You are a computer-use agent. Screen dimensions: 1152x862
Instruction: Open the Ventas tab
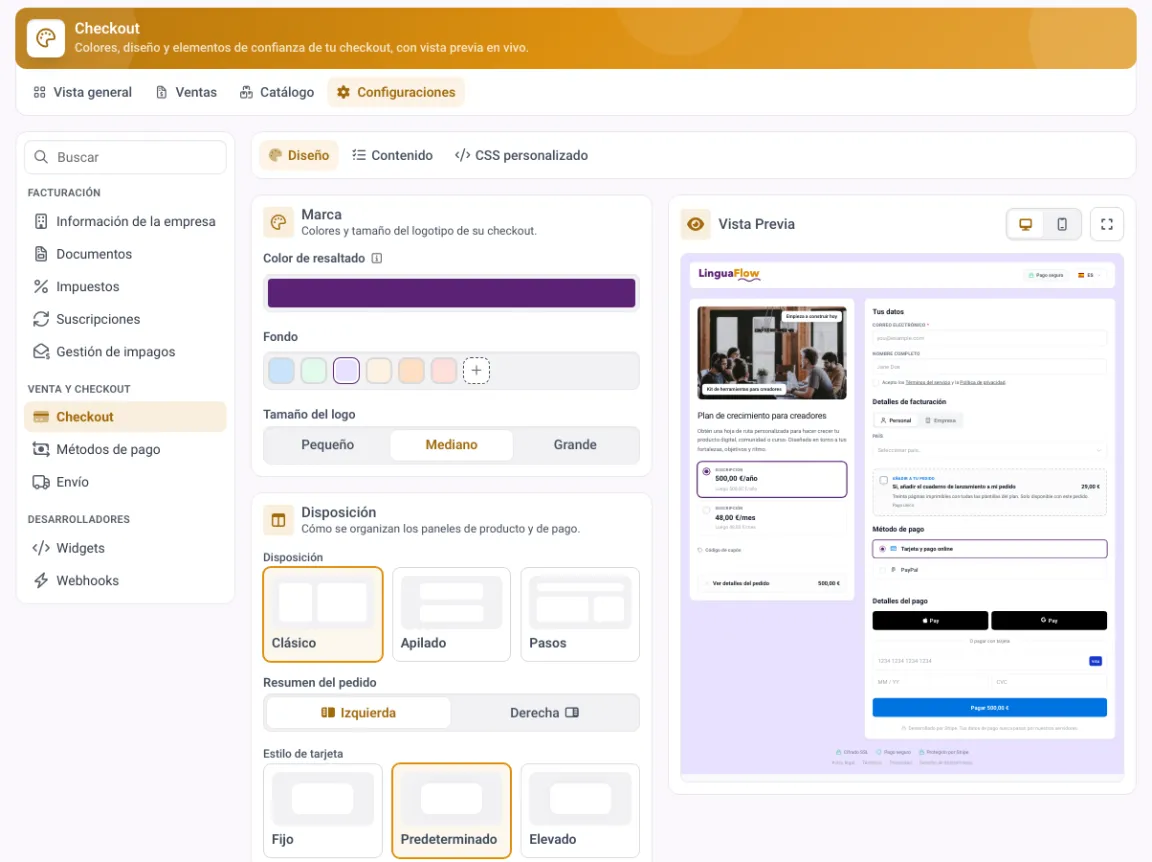tap(187, 93)
